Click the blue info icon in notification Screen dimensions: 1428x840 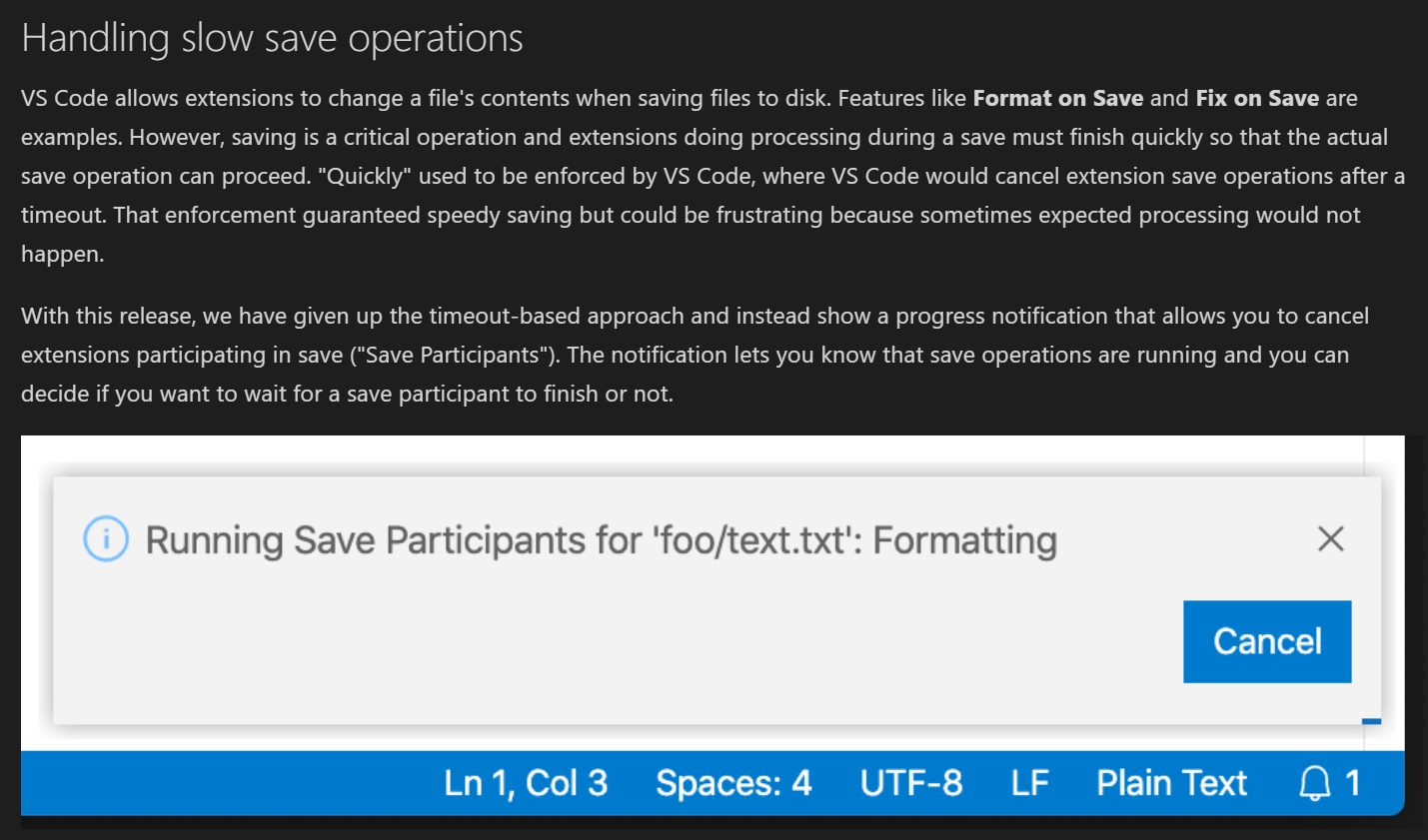[106, 539]
